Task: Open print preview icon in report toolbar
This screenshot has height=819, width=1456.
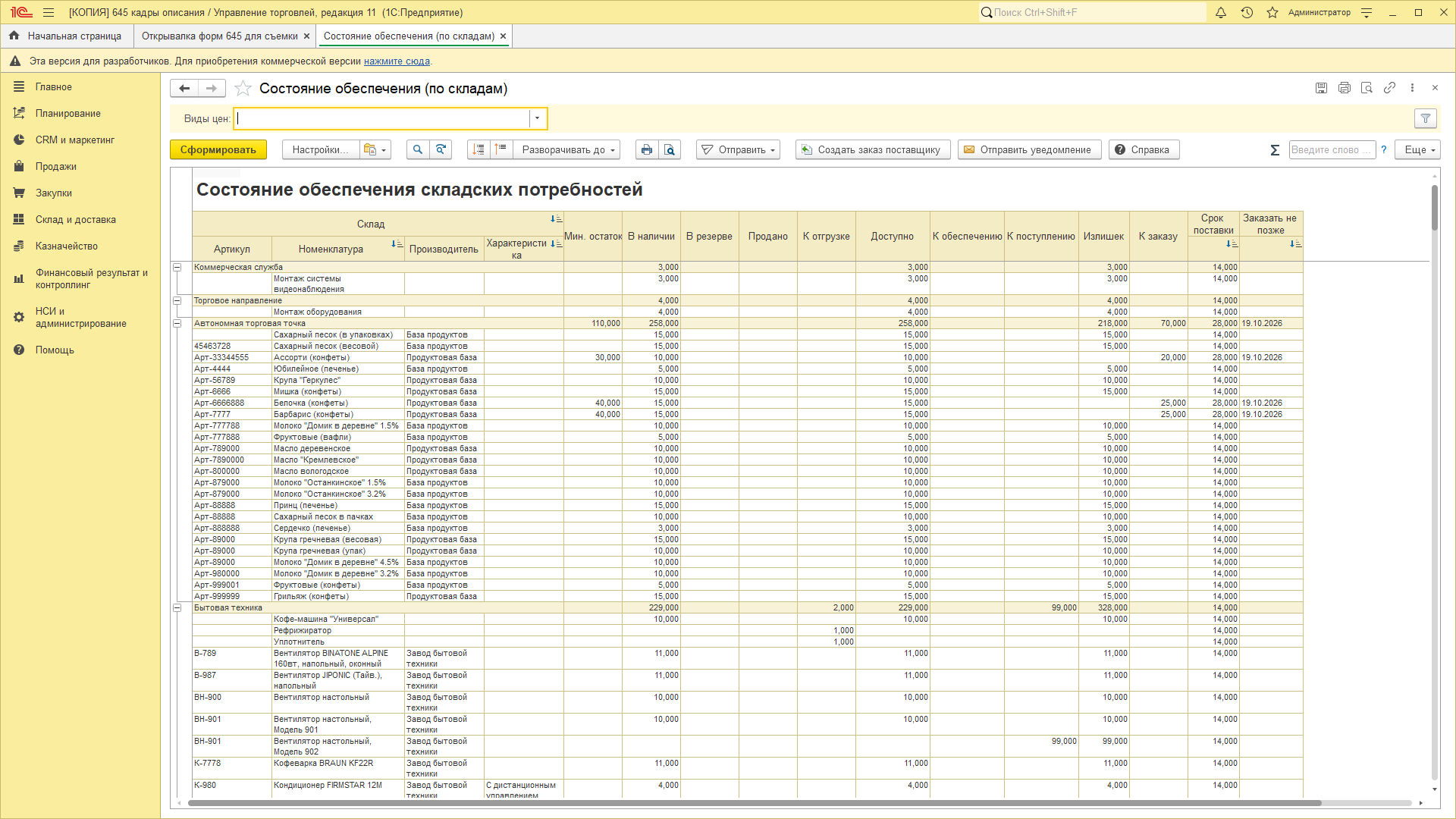Action: coord(670,150)
